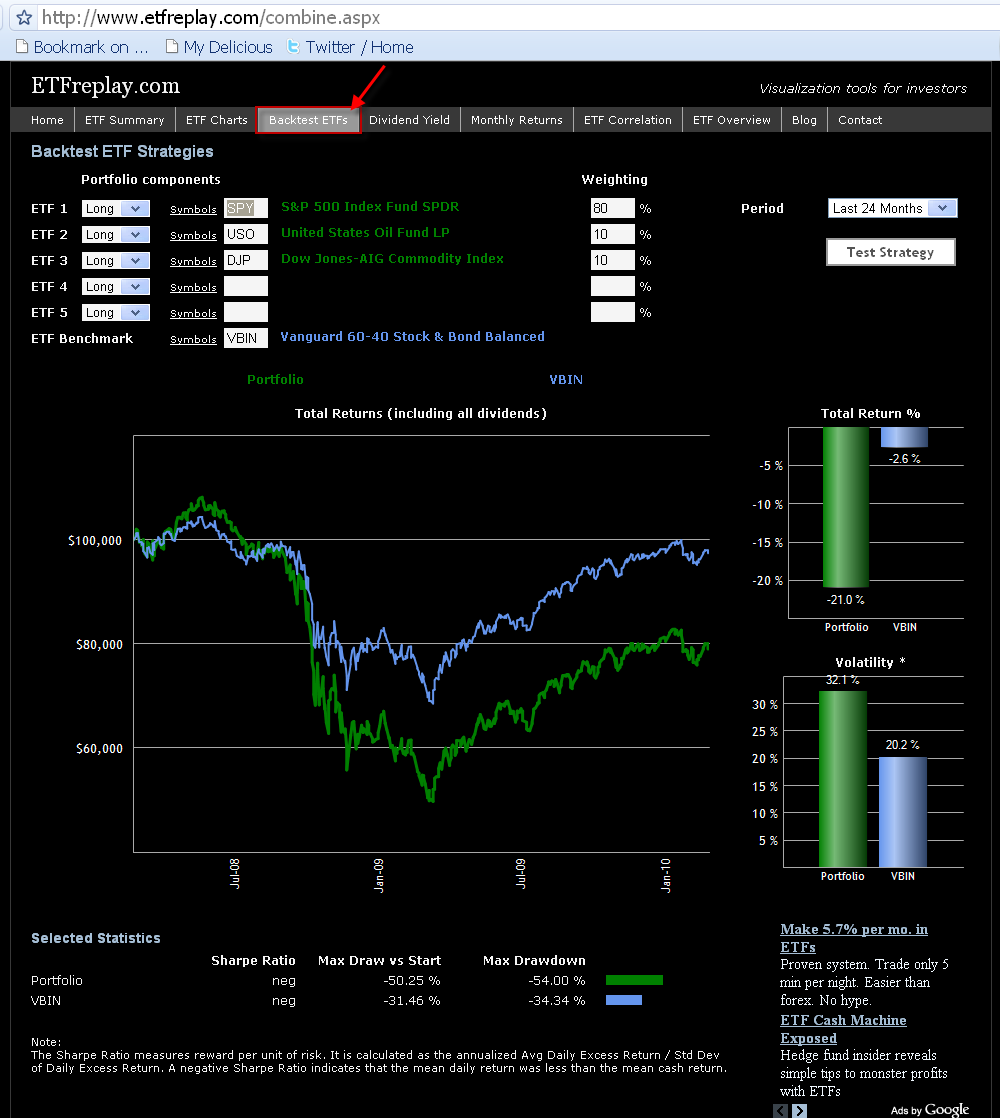Open 'ETF Cash Machine Exposed' ad link

click(x=843, y=1029)
